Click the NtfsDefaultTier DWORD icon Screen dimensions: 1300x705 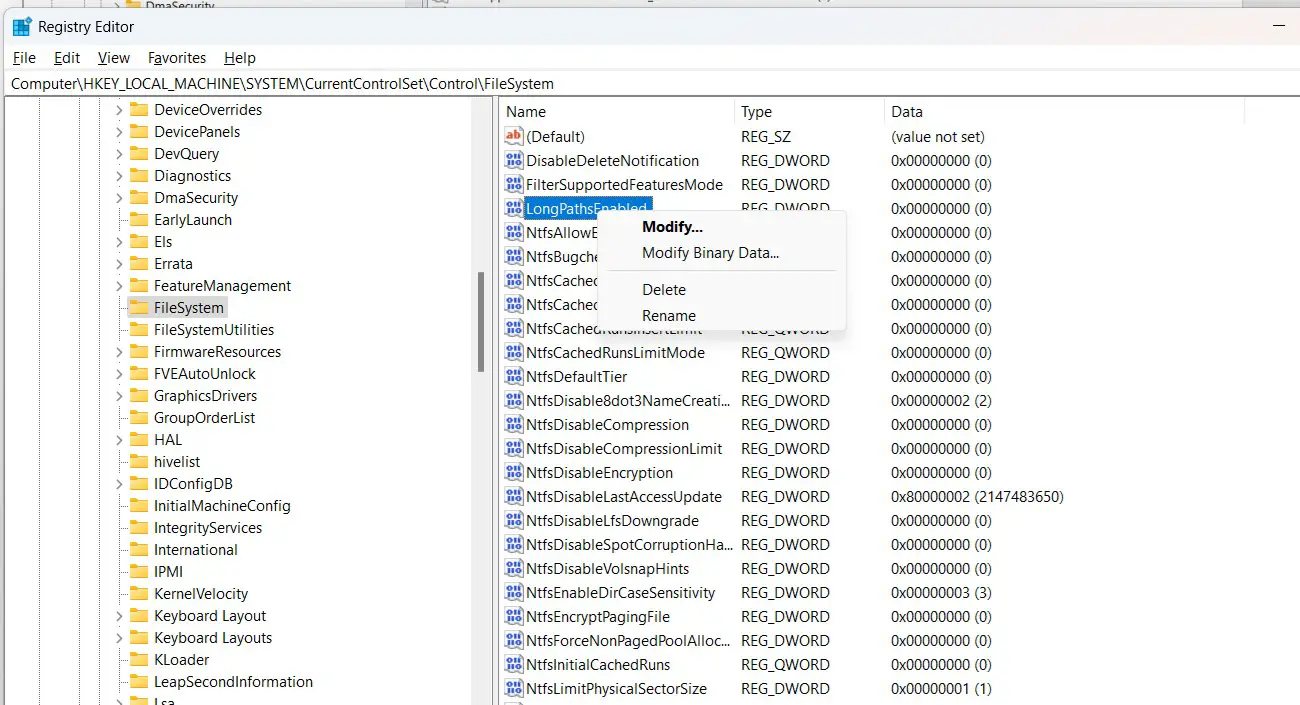coord(514,376)
